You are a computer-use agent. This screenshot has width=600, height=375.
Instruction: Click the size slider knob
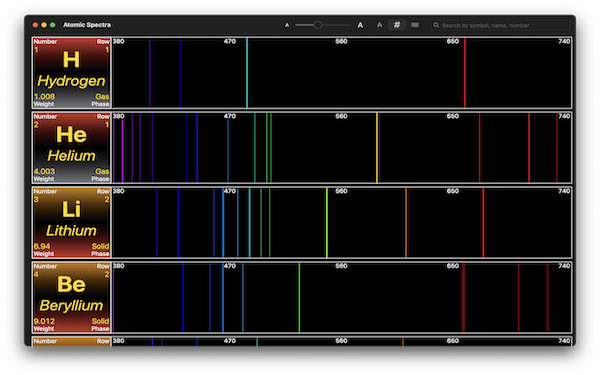pyautogui.click(x=318, y=25)
